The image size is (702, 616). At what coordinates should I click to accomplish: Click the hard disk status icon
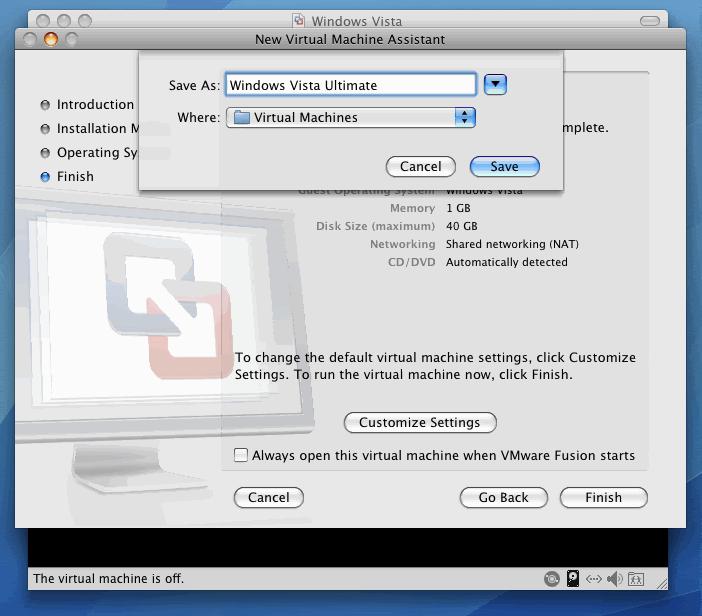pyautogui.click(x=573, y=578)
